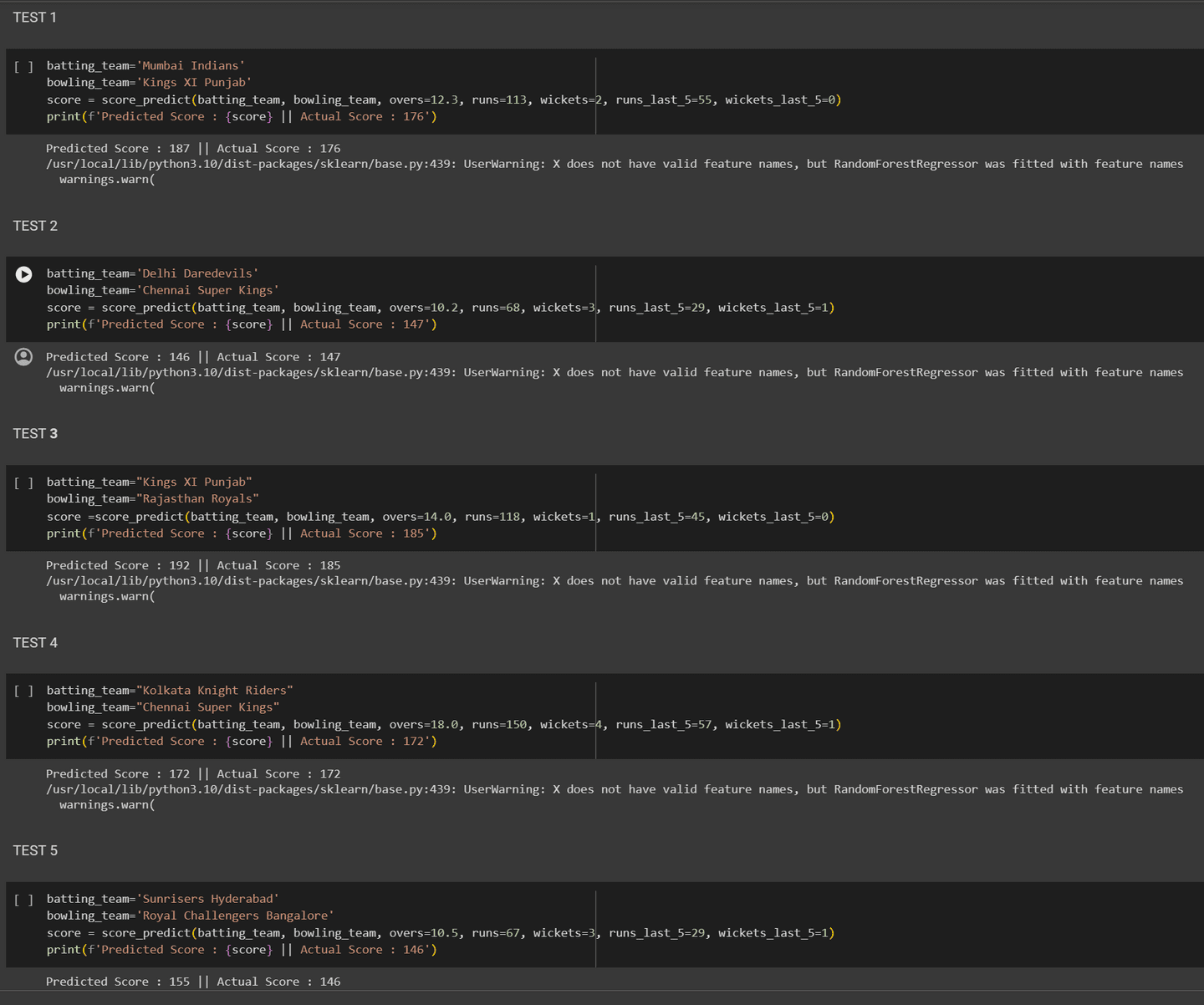Click the score_predict line with overs=10.5
This screenshot has height=1005, width=1204.
coord(441,934)
